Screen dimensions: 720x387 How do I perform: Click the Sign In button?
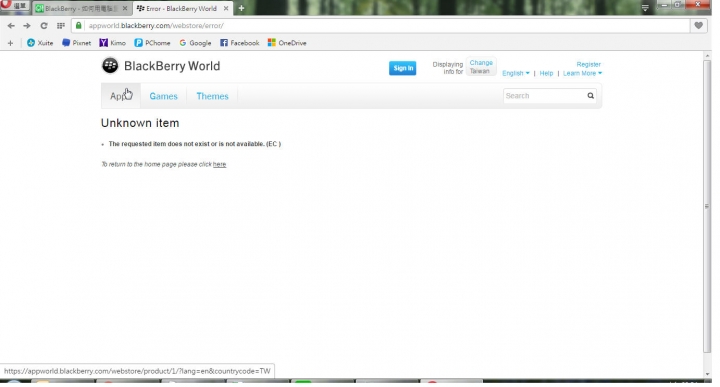(403, 68)
